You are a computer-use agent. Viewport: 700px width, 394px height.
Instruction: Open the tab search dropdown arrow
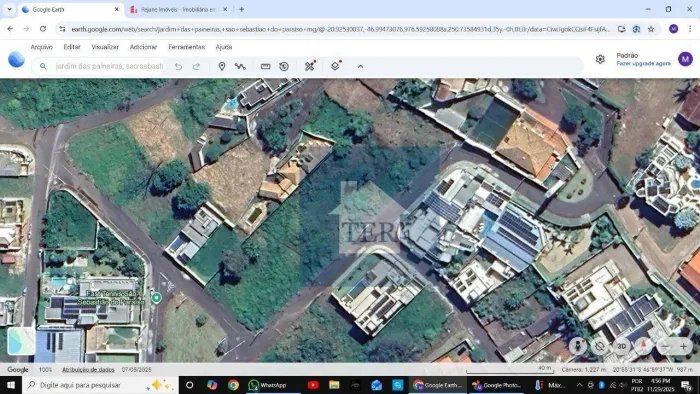click(x=9, y=9)
